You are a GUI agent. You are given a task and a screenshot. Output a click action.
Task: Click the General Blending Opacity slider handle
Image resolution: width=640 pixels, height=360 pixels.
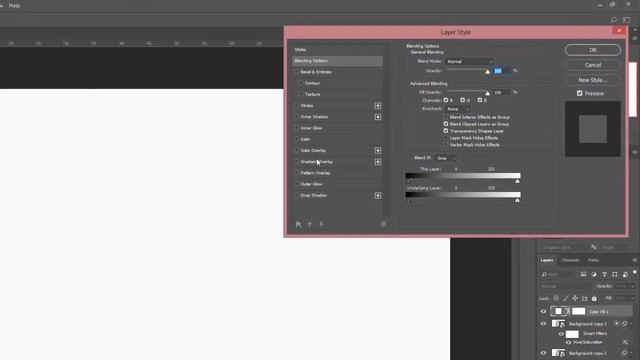487,72
